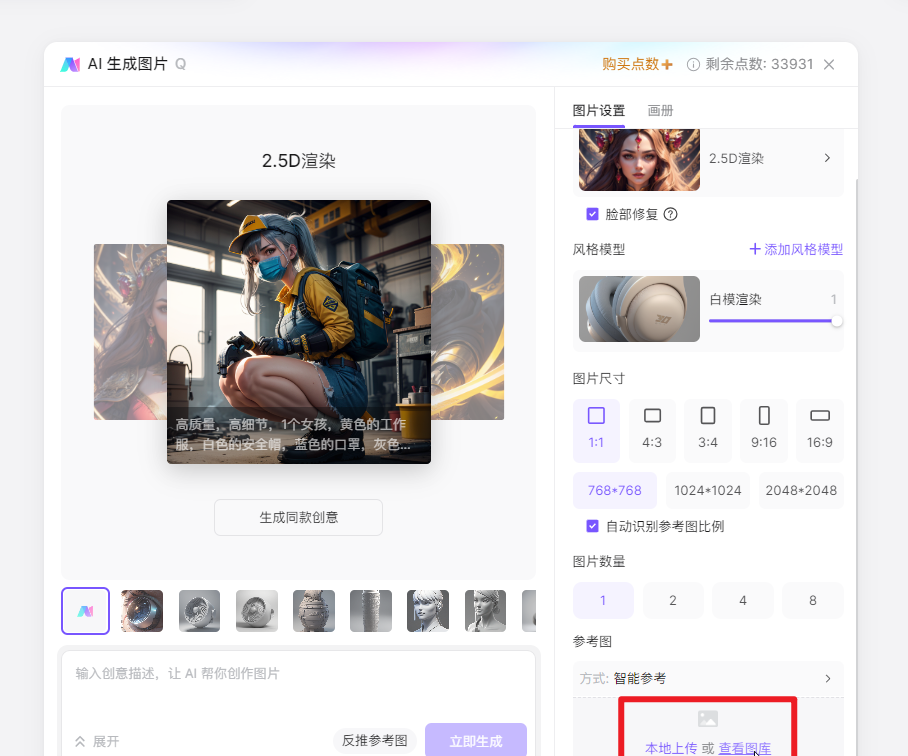908x756 pixels.
Task: Select the 9:16 portrait ratio
Action: 764,430
